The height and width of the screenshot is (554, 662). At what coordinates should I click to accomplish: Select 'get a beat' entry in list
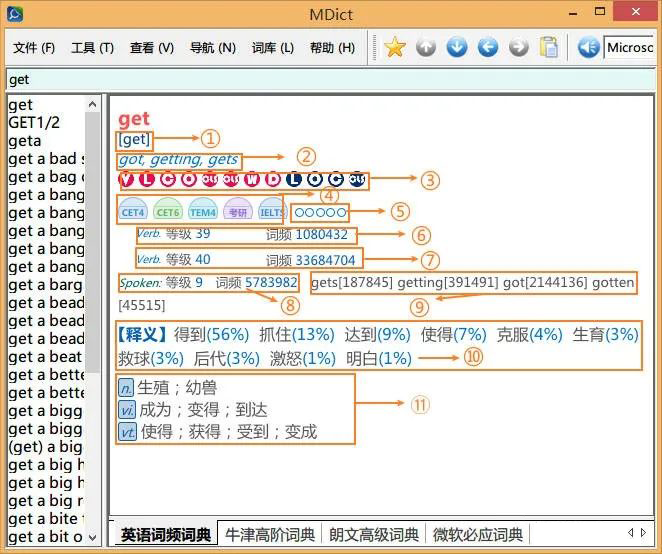pos(46,357)
